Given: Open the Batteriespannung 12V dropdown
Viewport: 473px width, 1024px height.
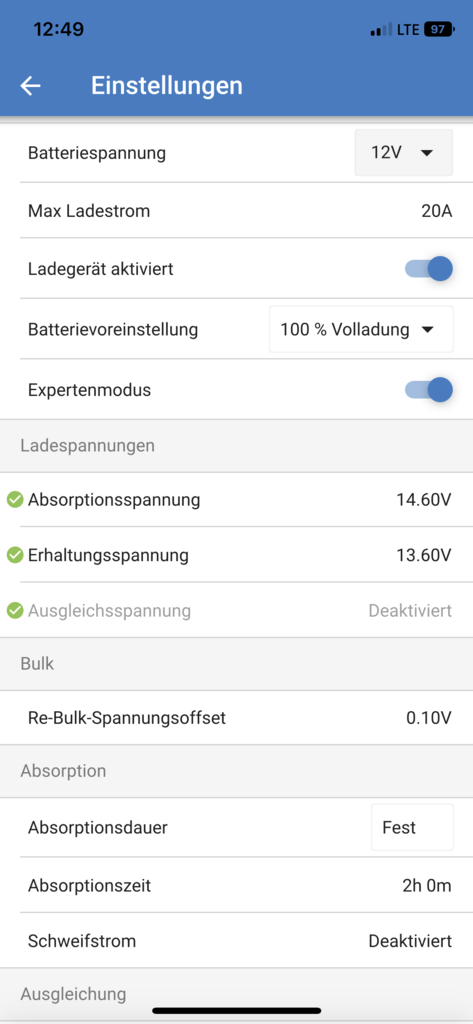Looking at the screenshot, I should click(x=403, y=153).
